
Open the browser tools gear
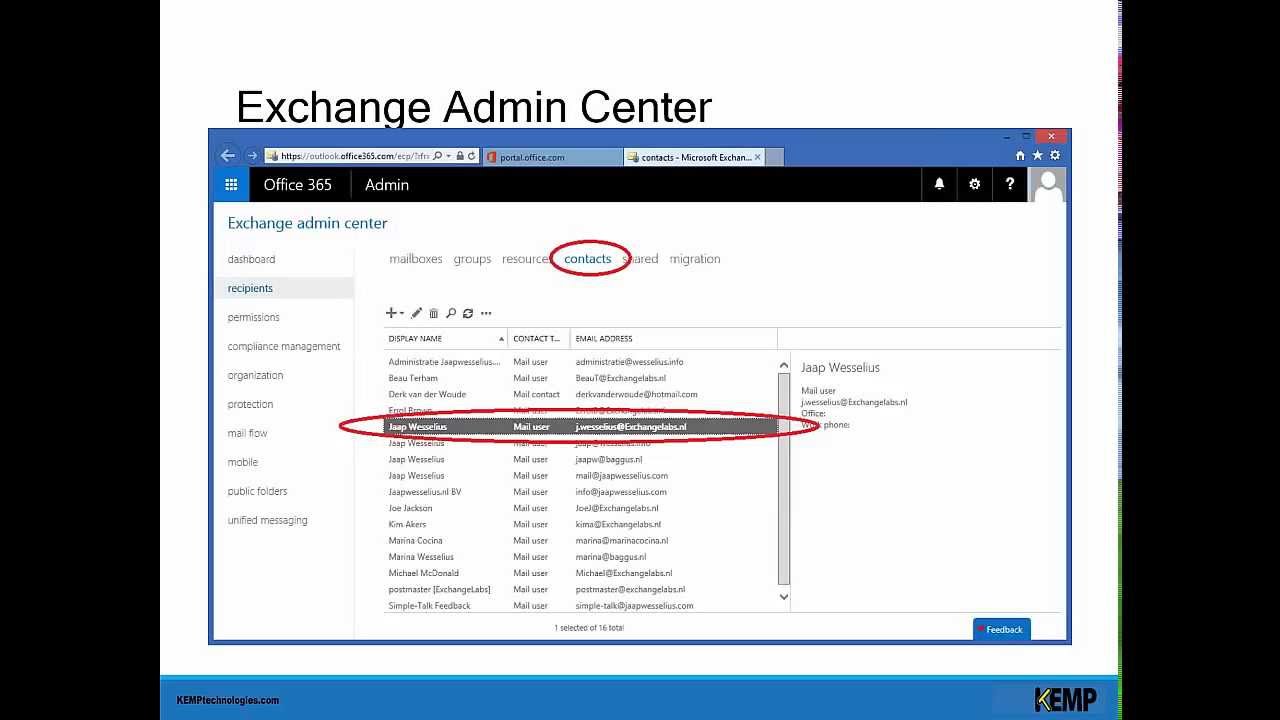click(1055, 156)
